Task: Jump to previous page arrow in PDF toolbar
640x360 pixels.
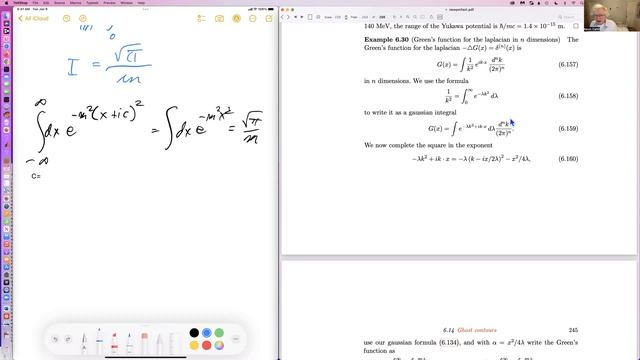Action: pyautogui.click(x=296, y=17)
